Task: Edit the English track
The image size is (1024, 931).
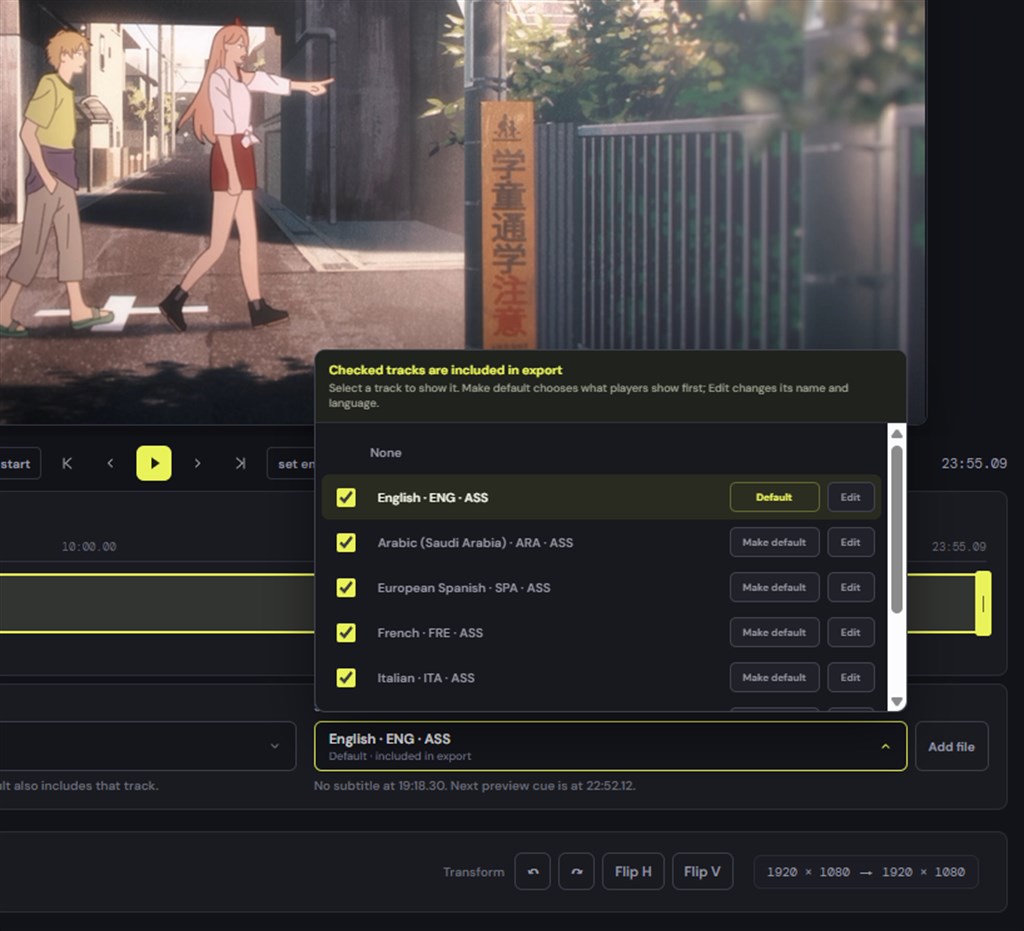Action: pos(851,497)
